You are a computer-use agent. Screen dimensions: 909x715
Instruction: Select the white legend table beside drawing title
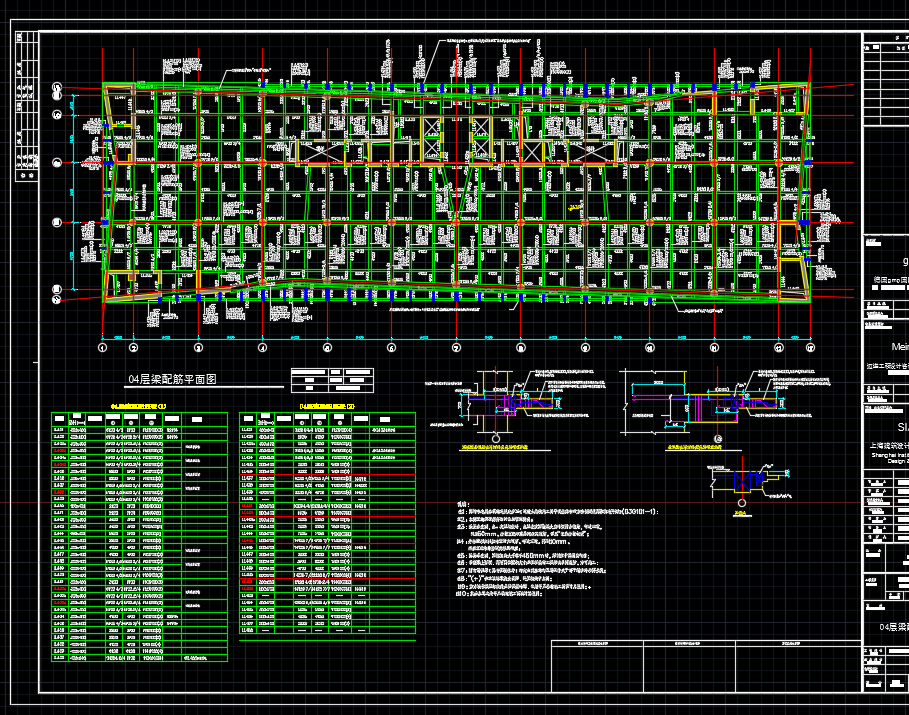coord(332,380)
